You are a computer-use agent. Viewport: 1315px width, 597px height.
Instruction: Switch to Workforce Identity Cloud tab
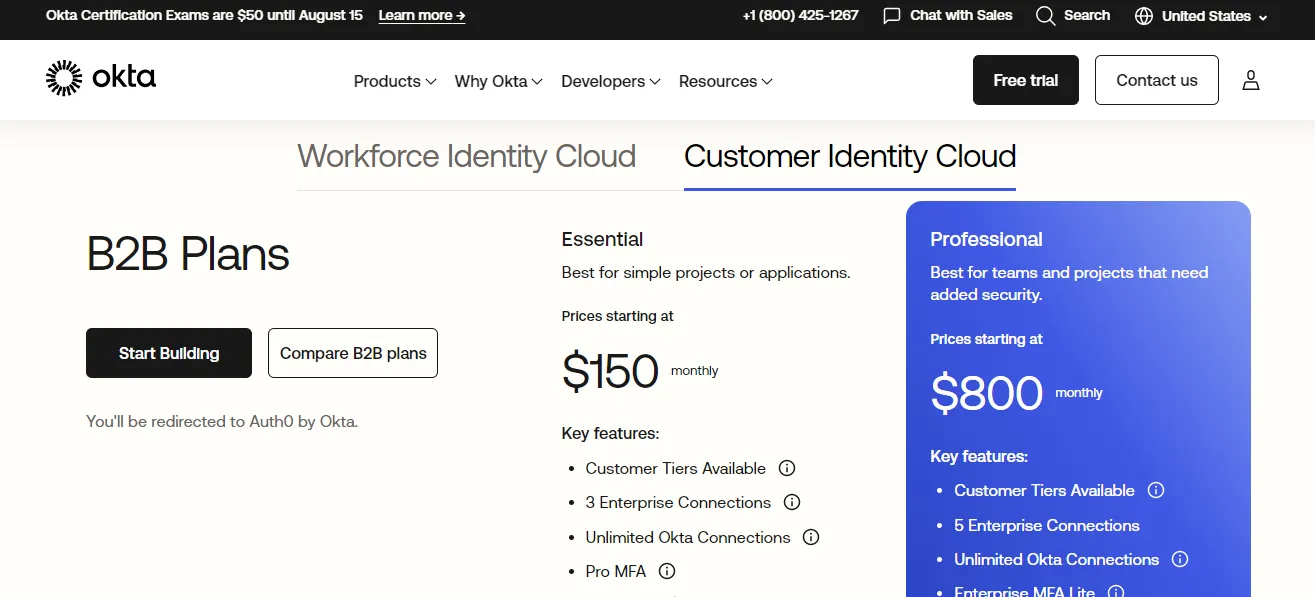click(x=467, y=156)
